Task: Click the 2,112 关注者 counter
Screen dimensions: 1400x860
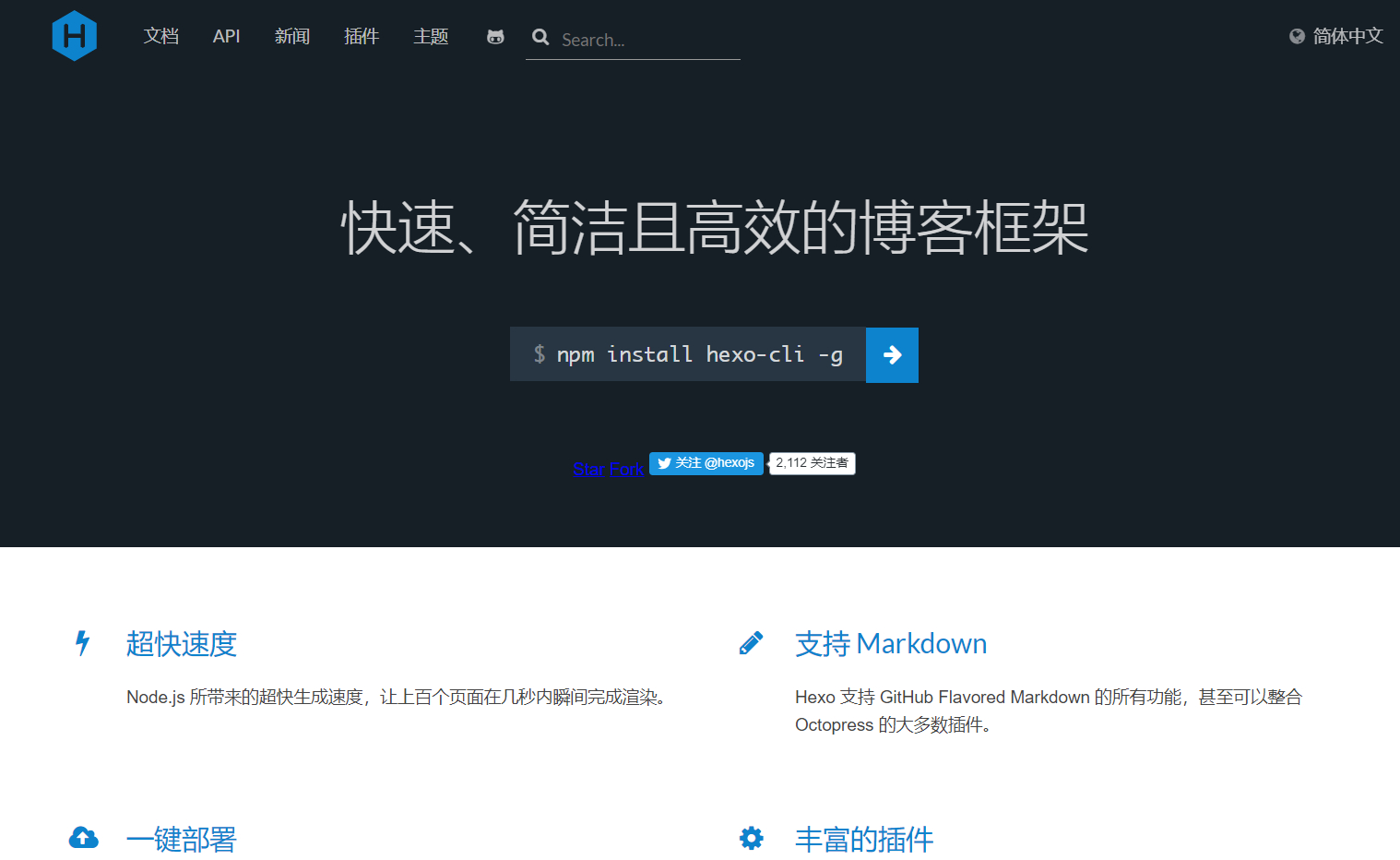Action: coord(812,463)
